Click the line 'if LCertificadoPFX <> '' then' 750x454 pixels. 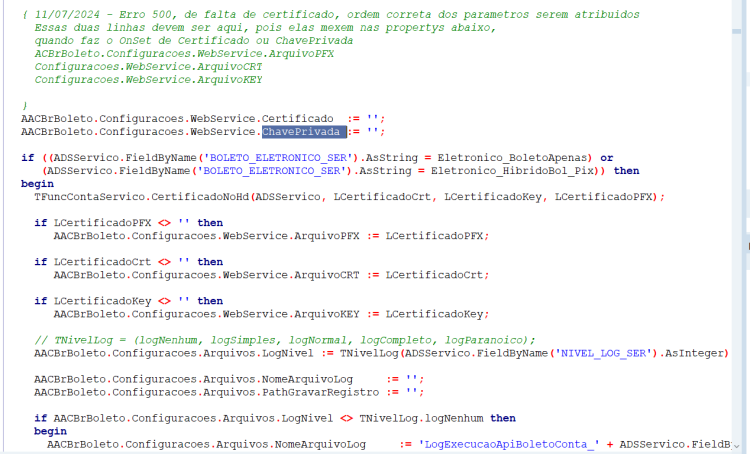tap(129, 223)
